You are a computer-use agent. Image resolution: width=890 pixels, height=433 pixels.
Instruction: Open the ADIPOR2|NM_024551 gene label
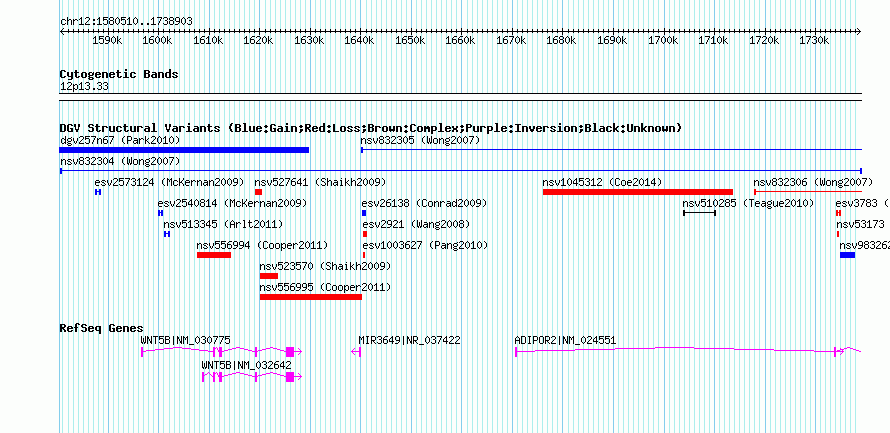[x=565, y=340]
